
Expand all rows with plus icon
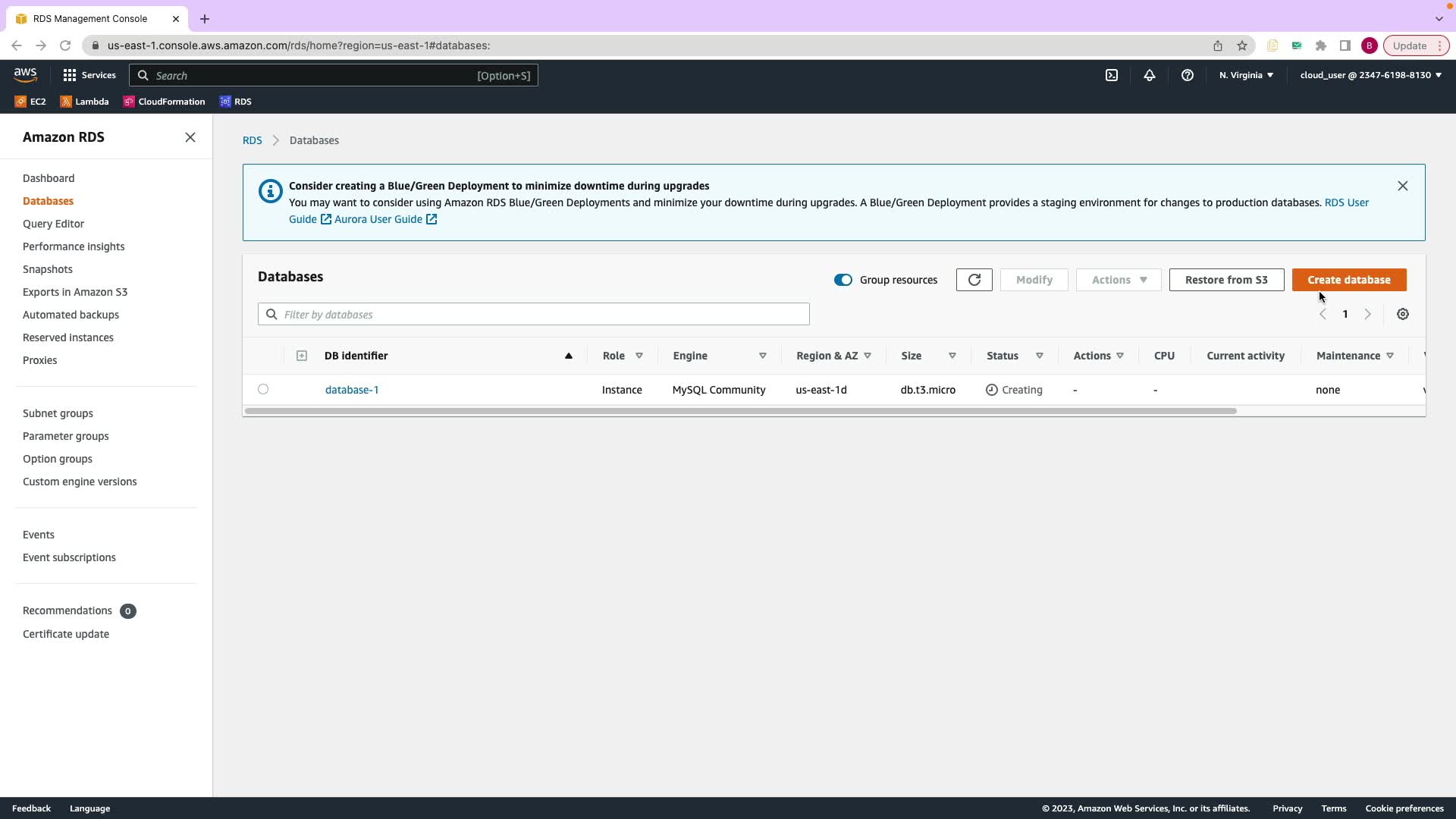(302, 356)
